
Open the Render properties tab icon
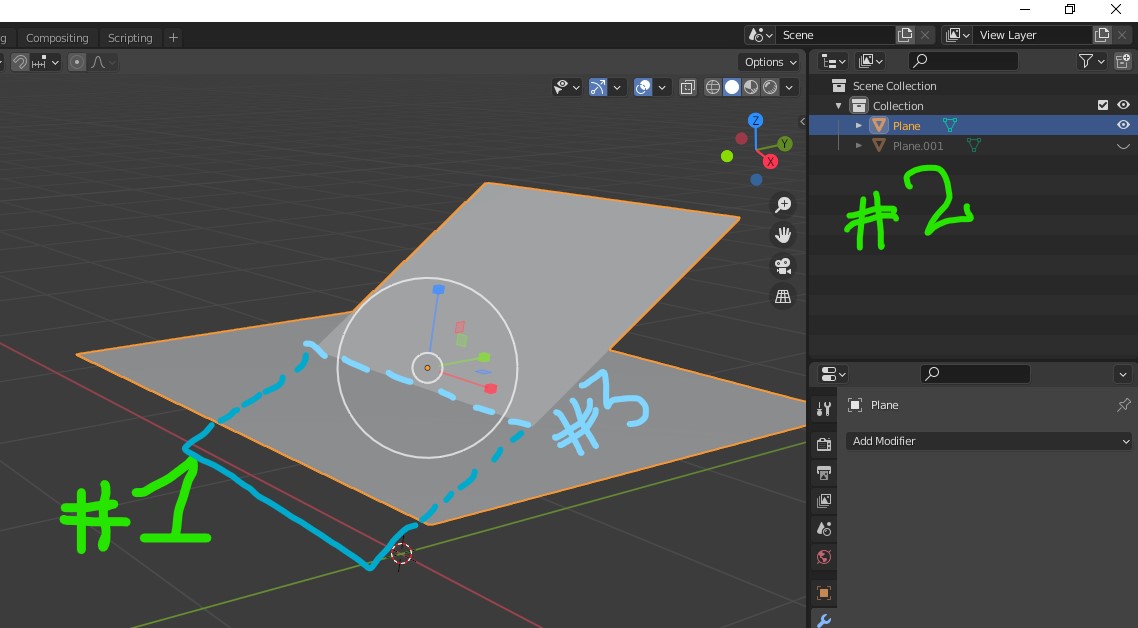(x=824, y=444)
